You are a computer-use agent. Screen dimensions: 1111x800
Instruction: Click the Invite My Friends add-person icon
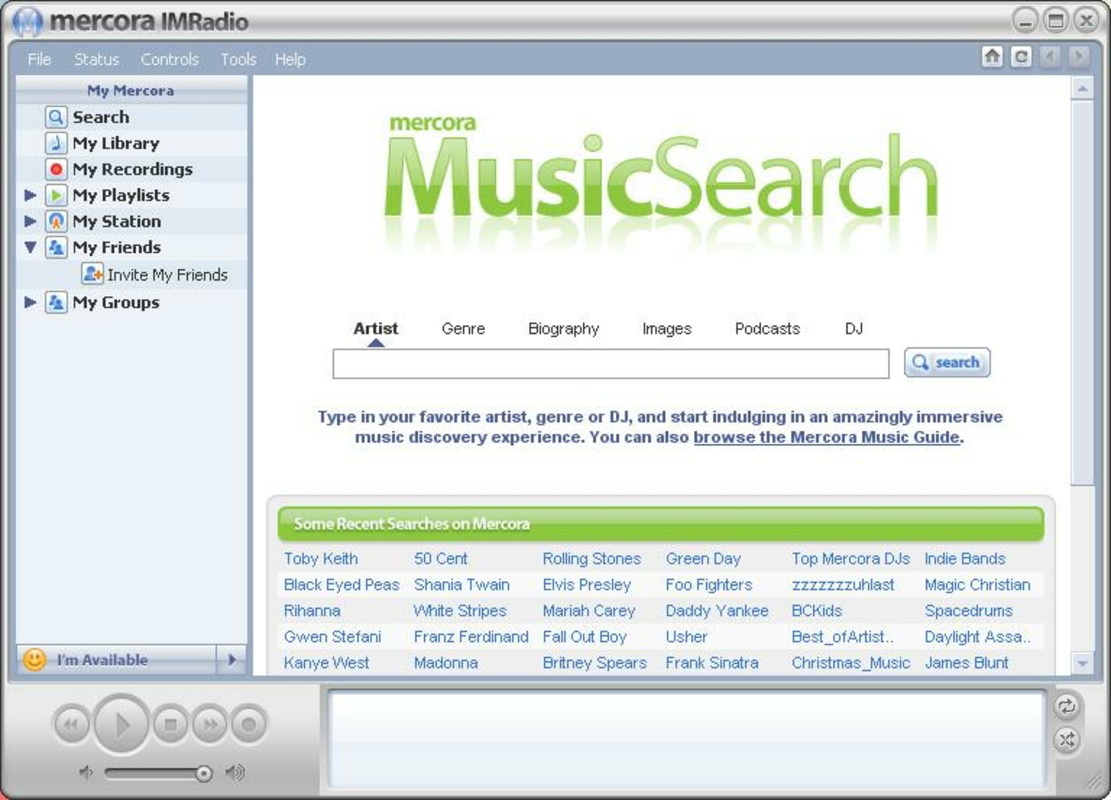pyautogui.click(x=92, y=274)
